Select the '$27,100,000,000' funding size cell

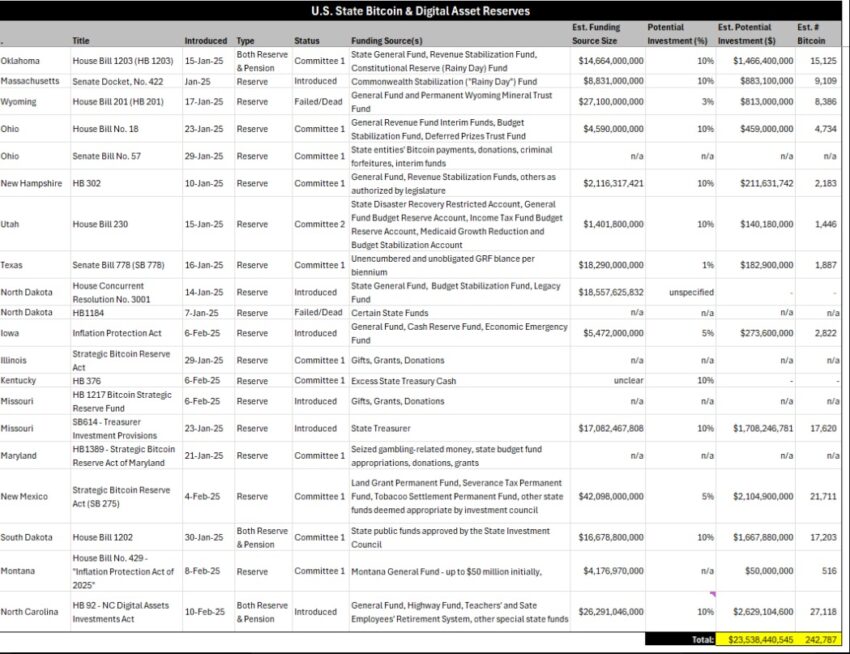(608, 101)
